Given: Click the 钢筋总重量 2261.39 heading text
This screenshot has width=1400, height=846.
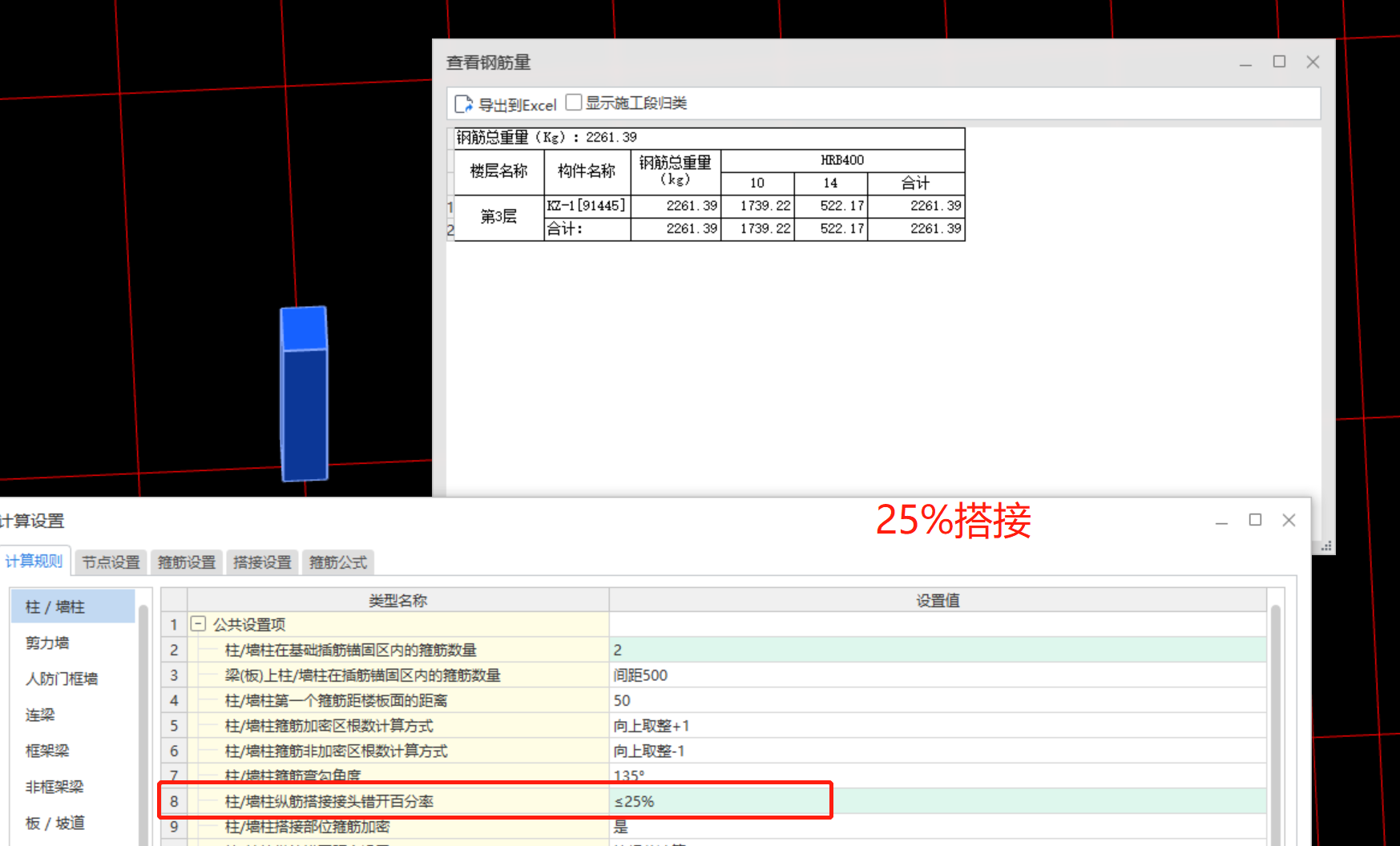Looking at the screenshot, I should coord(547,137).
